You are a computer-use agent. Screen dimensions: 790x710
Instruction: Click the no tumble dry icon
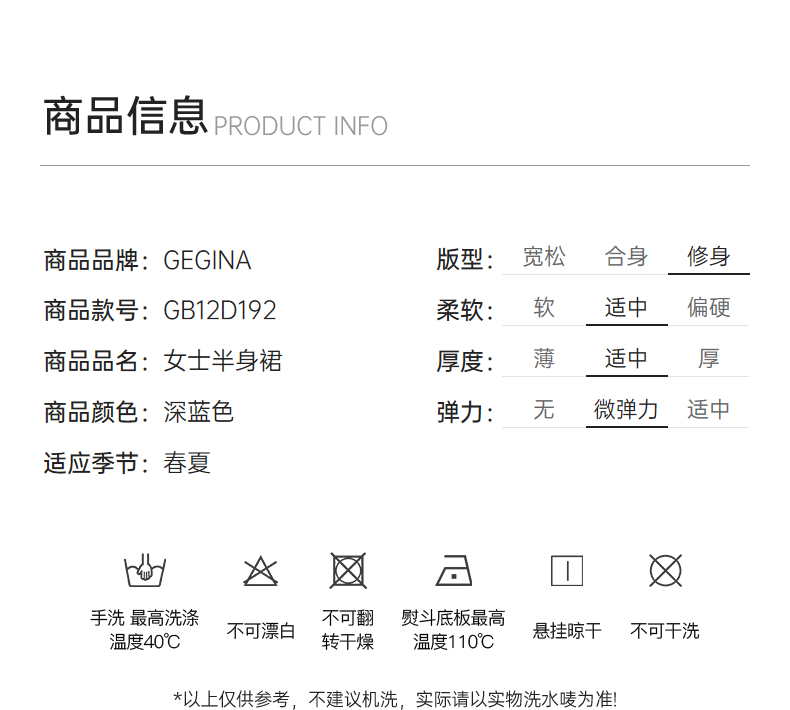click(x=348, y=571)
